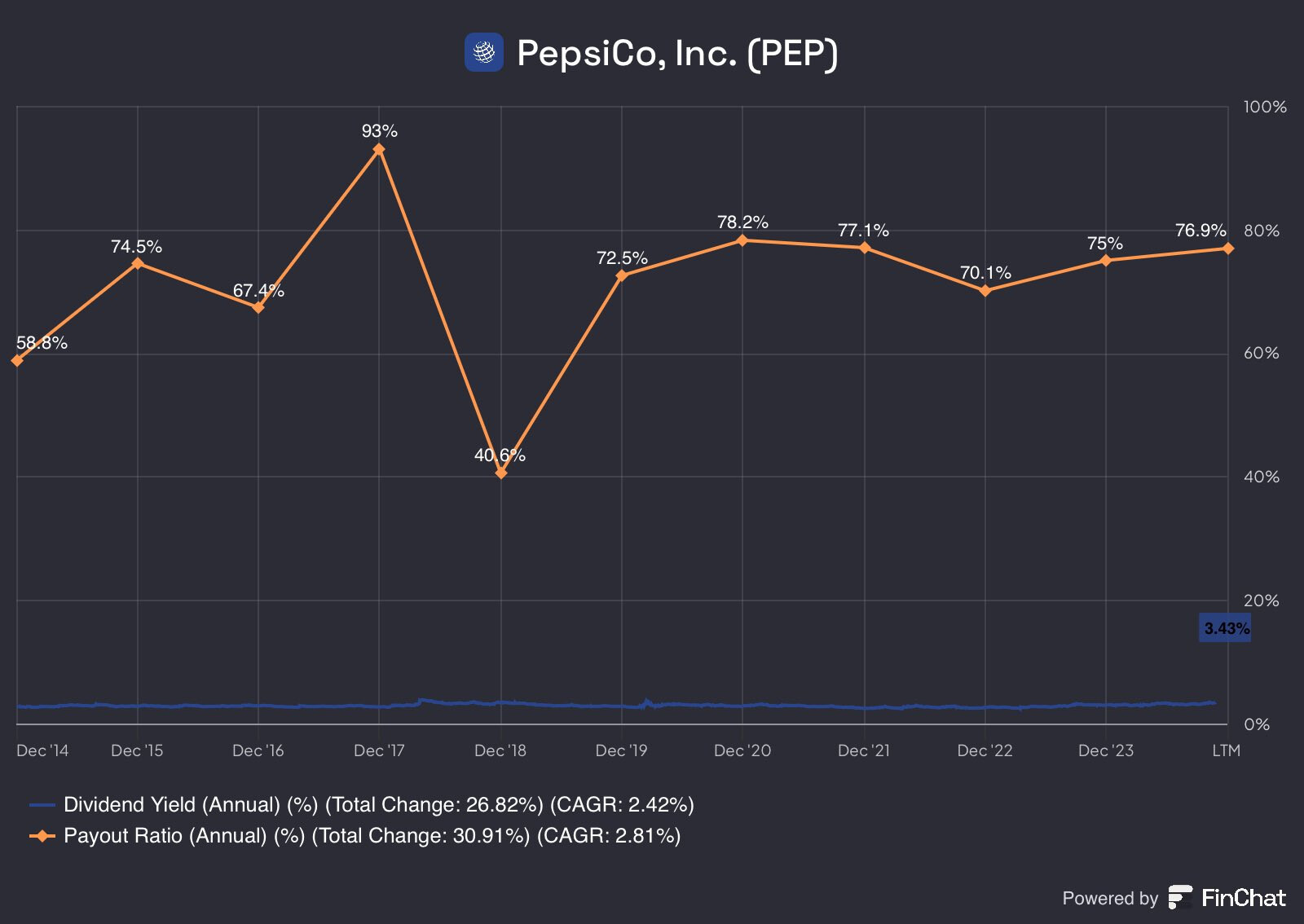Select the 76.9% LTM diamond marker

(1228, 249)
